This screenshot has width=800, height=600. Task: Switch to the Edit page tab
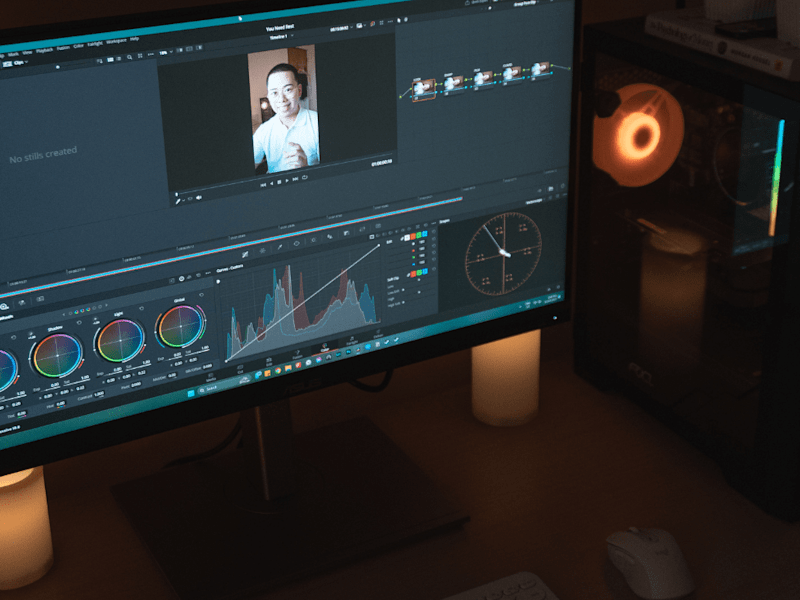click(268, 362)
